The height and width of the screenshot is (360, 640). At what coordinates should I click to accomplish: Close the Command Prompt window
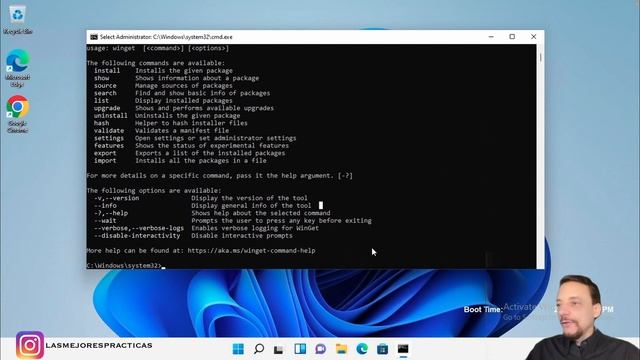pyautogui.click(x=533, y=37)
